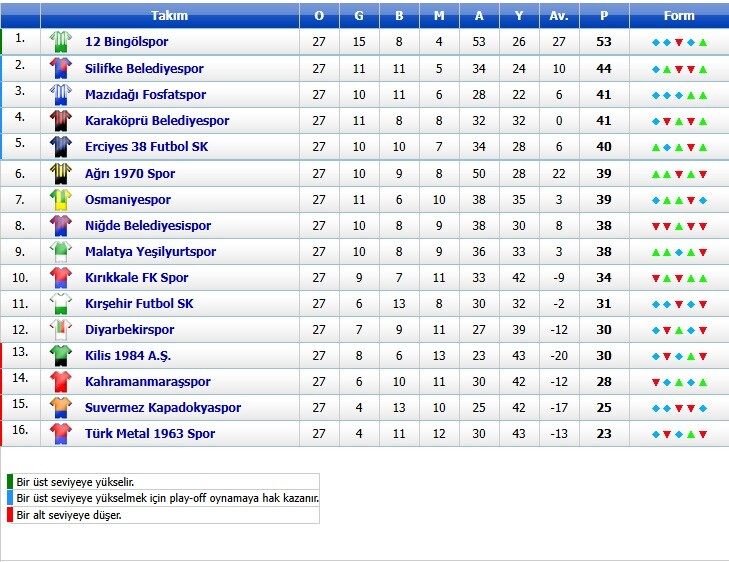Screen dimensions: 729x562
Task: Open the Mazıdağı Fosfatspor team link
Action: 145,95
